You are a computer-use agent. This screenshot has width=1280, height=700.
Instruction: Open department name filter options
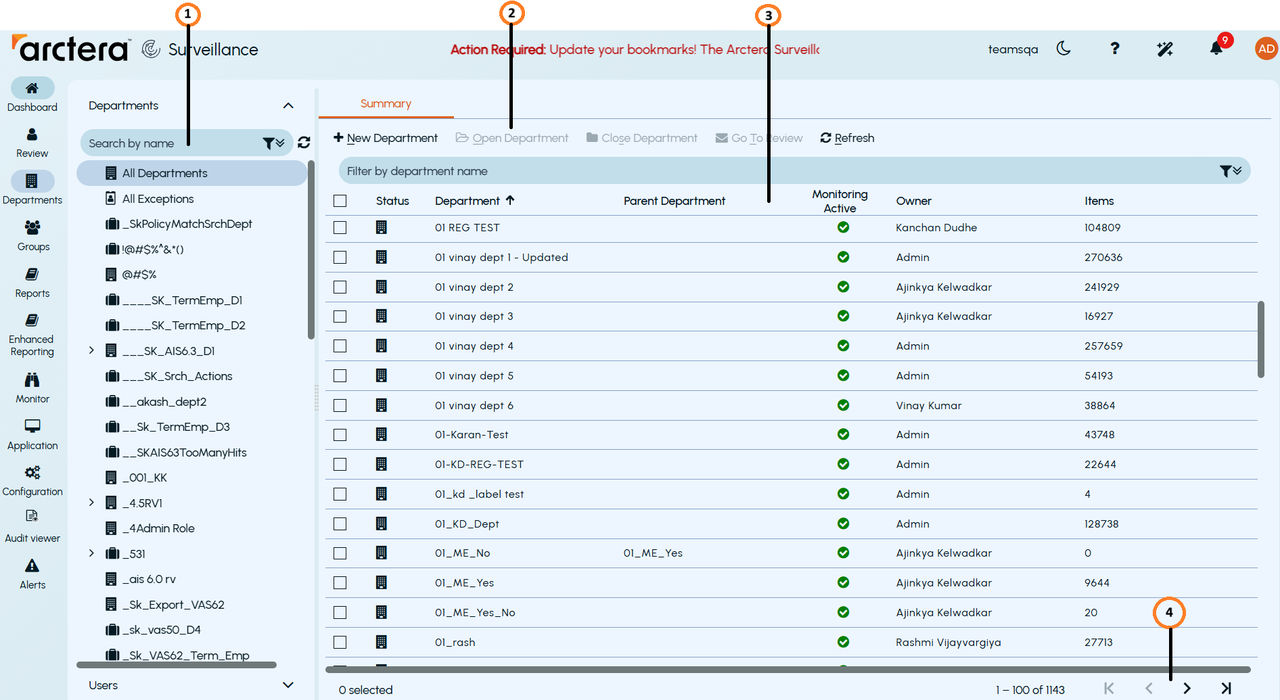[x=1231, y=171]
